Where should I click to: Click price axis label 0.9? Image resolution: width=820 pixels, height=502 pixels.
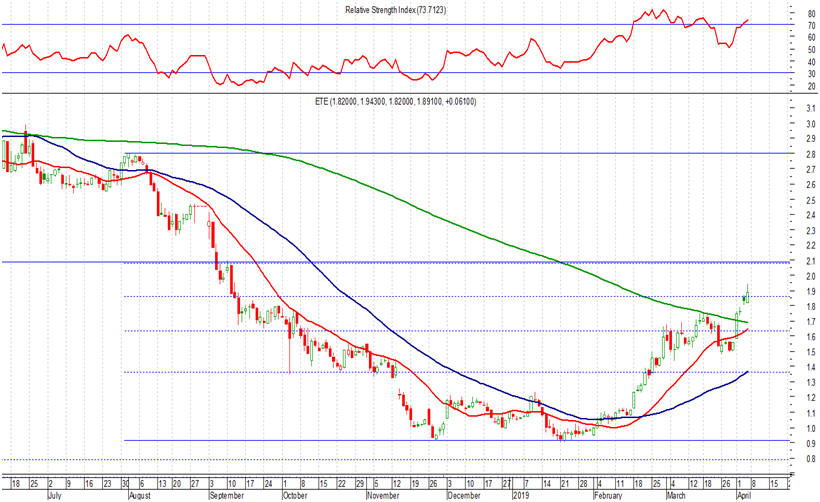(811, 443)
